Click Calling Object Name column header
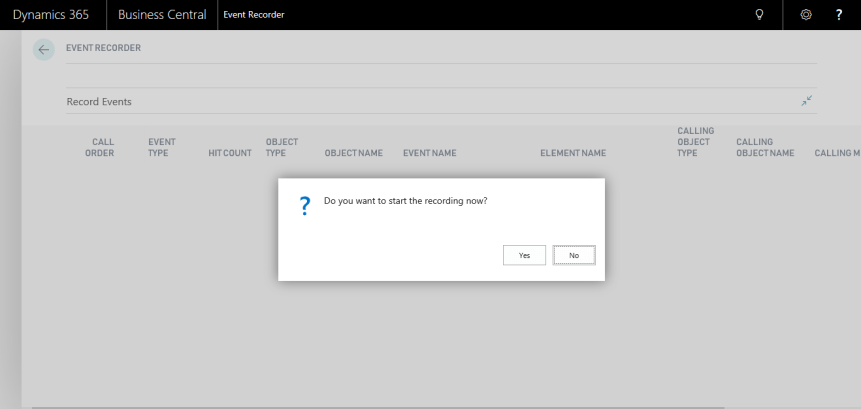Image resolution: width=861 pixels, height=409 pixels. pos(765,148)
